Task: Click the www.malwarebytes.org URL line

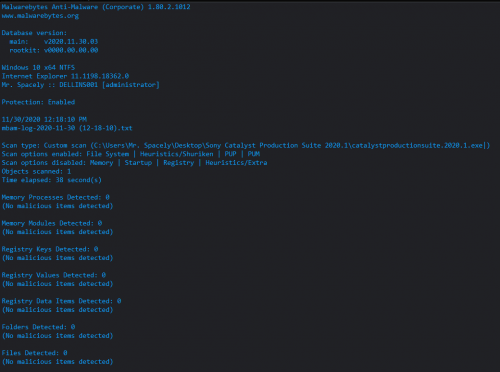Action: [40, 16]
